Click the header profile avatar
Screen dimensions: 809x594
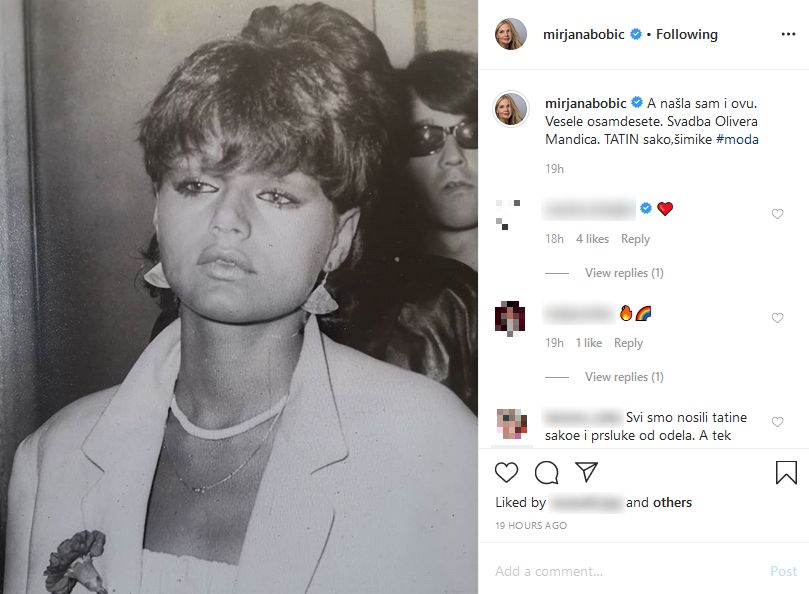[x=511, y=34]
